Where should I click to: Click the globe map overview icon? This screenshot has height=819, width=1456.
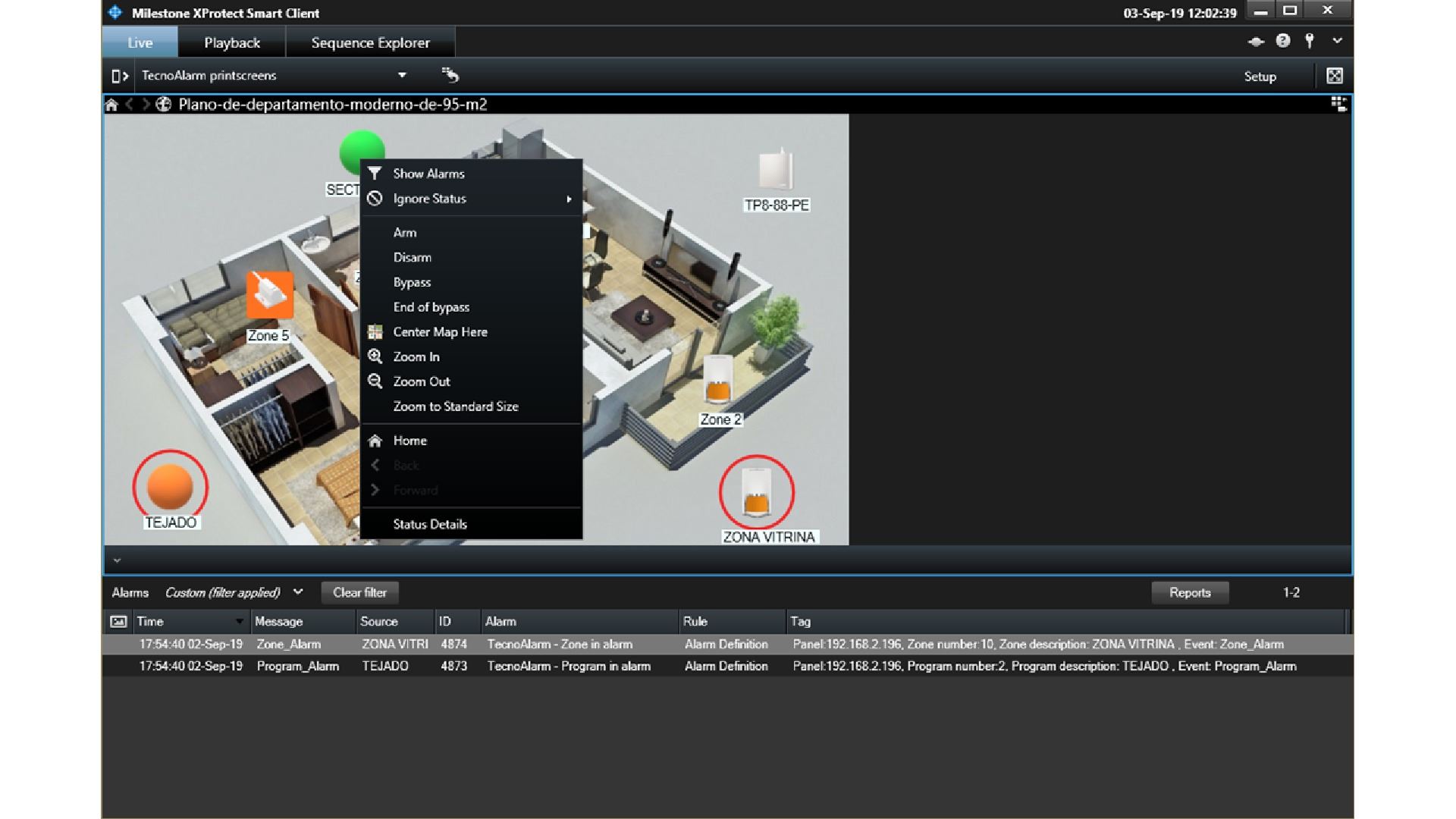click(x=163, y=105)
